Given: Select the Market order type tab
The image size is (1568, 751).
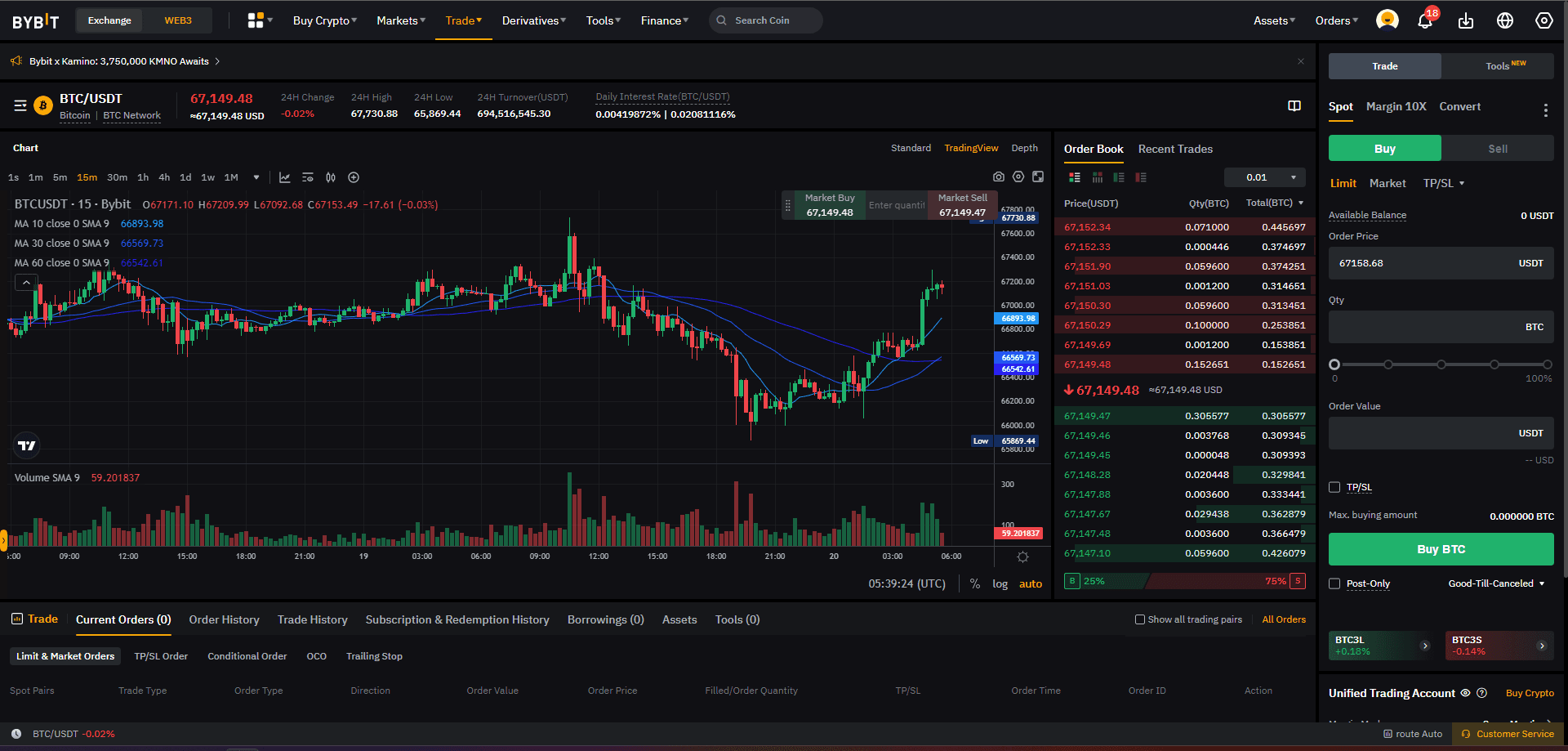Looking at the screenshot, I should pyautogui.click(x=1388, y=183).
